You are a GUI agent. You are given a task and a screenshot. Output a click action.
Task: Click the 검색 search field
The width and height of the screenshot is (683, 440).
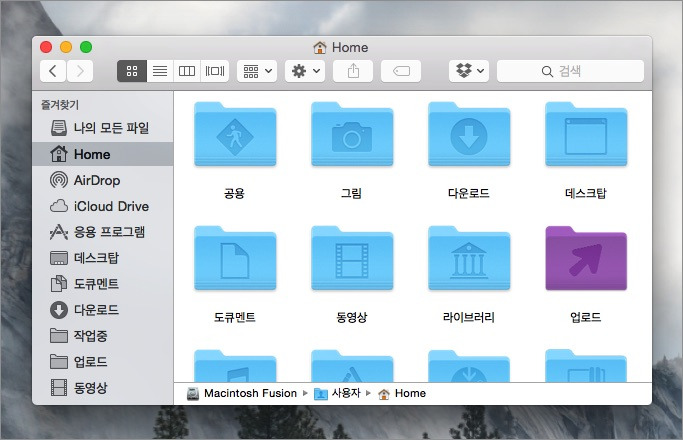point(570,71)
